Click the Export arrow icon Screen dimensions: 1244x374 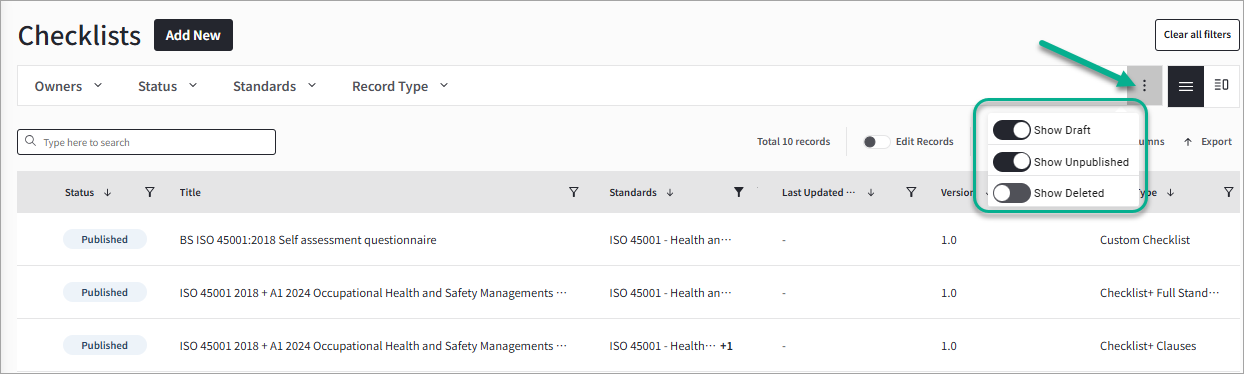pos(1188,142)
